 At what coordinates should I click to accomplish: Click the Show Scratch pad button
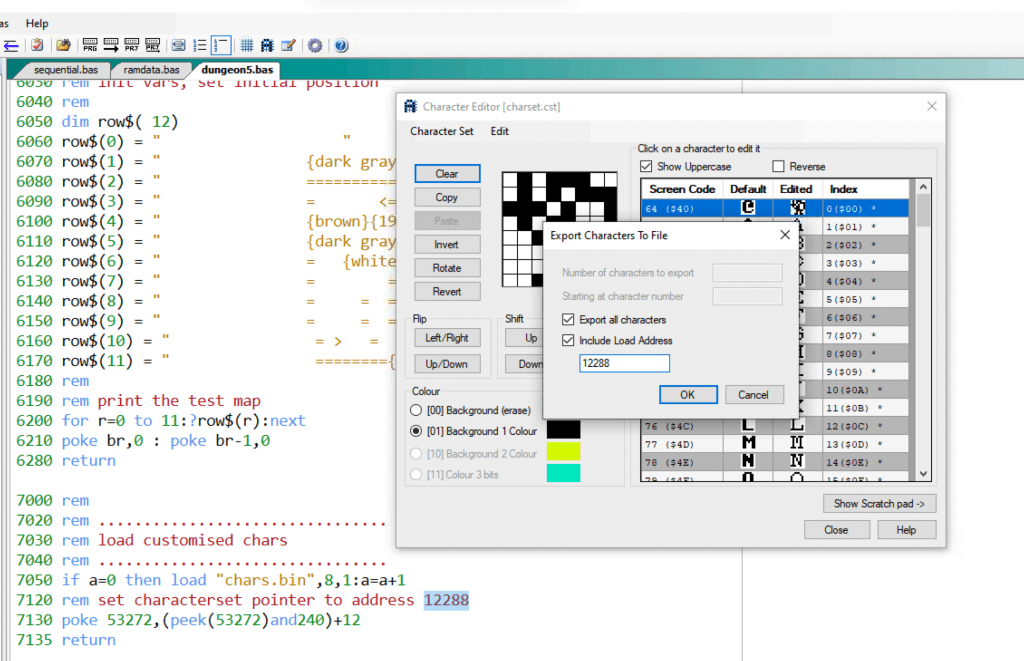pyautogui.click(x=879, y=504)
